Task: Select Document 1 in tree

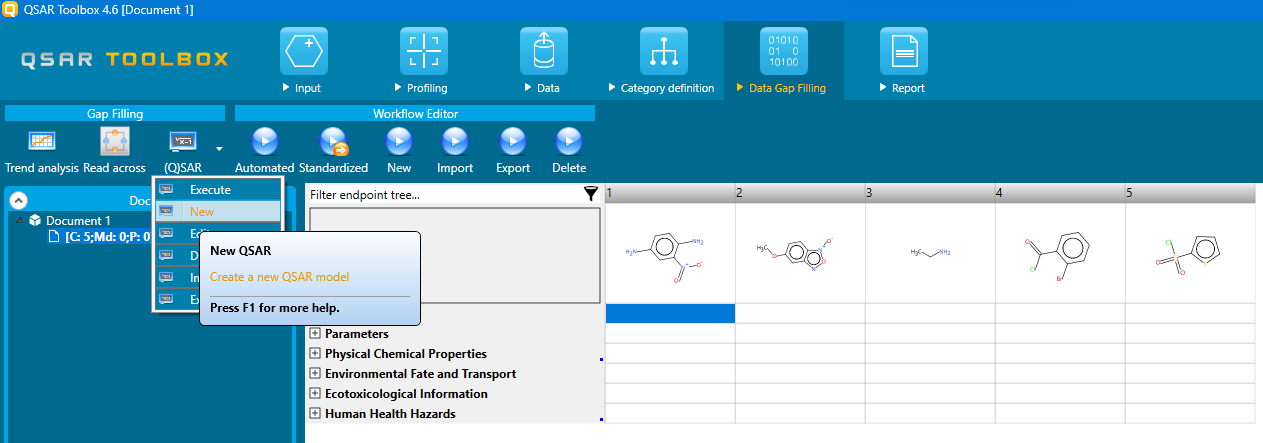Action: tap(79, 221)
